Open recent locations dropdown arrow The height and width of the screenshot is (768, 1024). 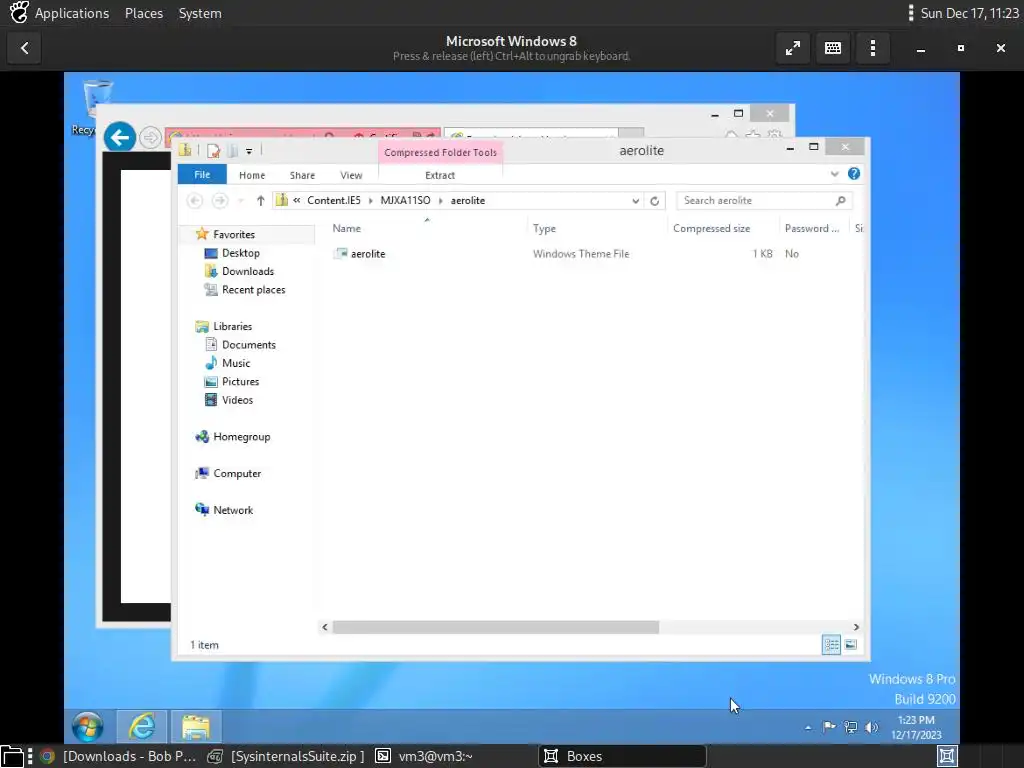click(240, 200)
